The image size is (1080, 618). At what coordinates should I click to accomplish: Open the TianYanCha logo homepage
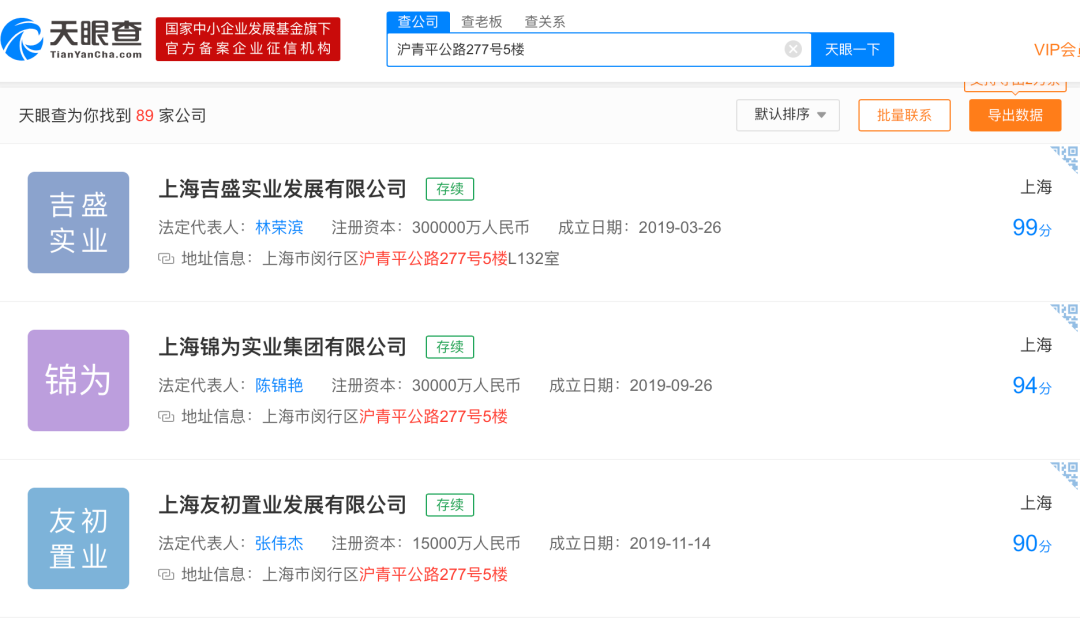point(72,39)
